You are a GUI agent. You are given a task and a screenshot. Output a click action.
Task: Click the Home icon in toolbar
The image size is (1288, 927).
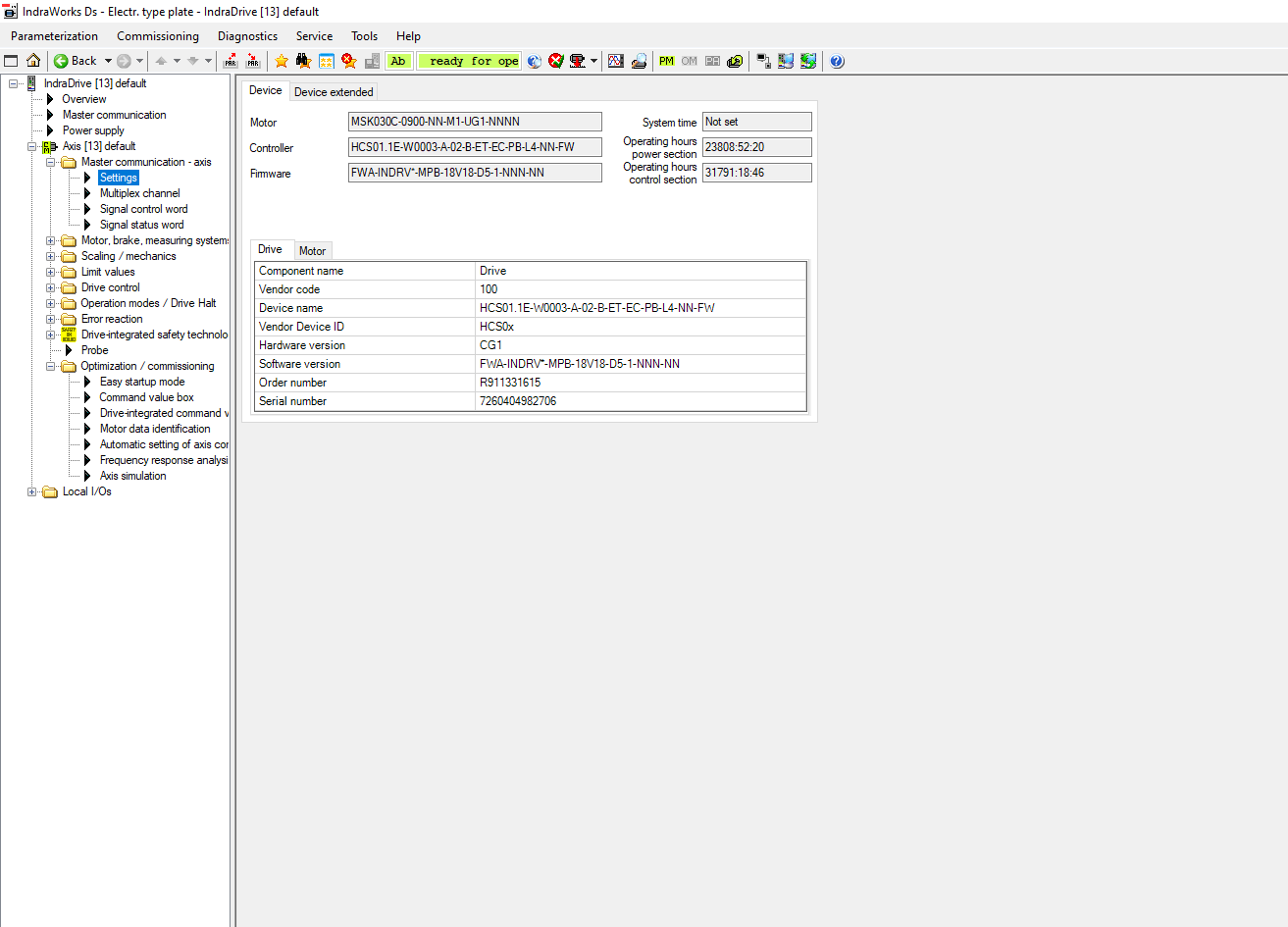click(x=33, y=61)
